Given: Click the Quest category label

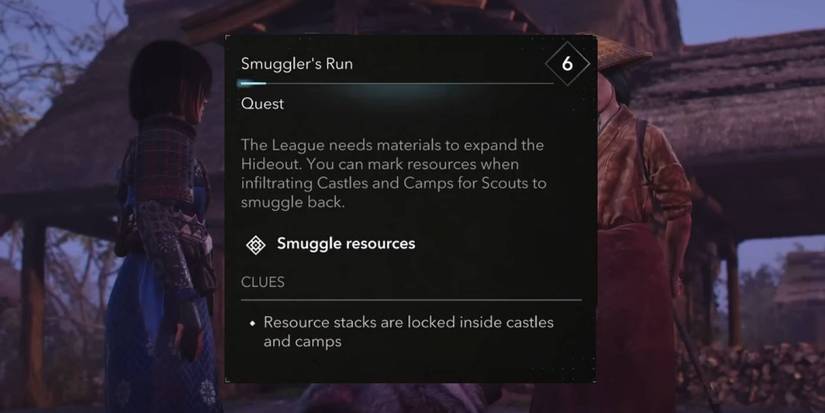Looking at the screenshot, I should [x=262, y=104].
